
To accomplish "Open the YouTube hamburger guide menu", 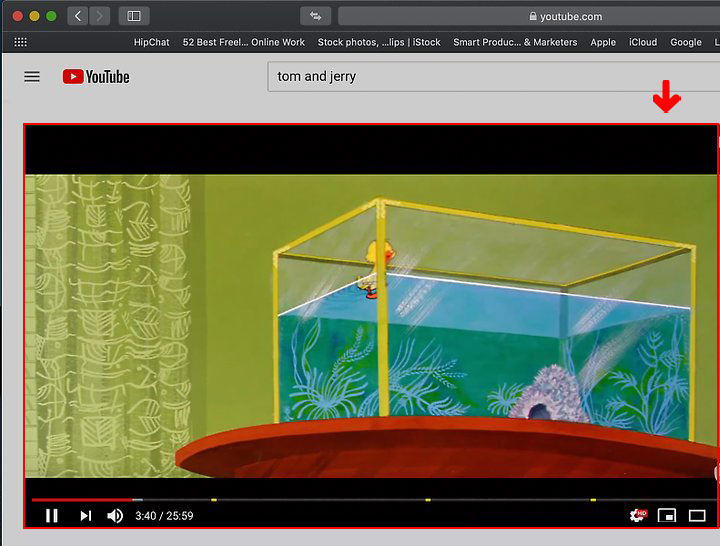I will pyautogui.click(x=32, y=76).
